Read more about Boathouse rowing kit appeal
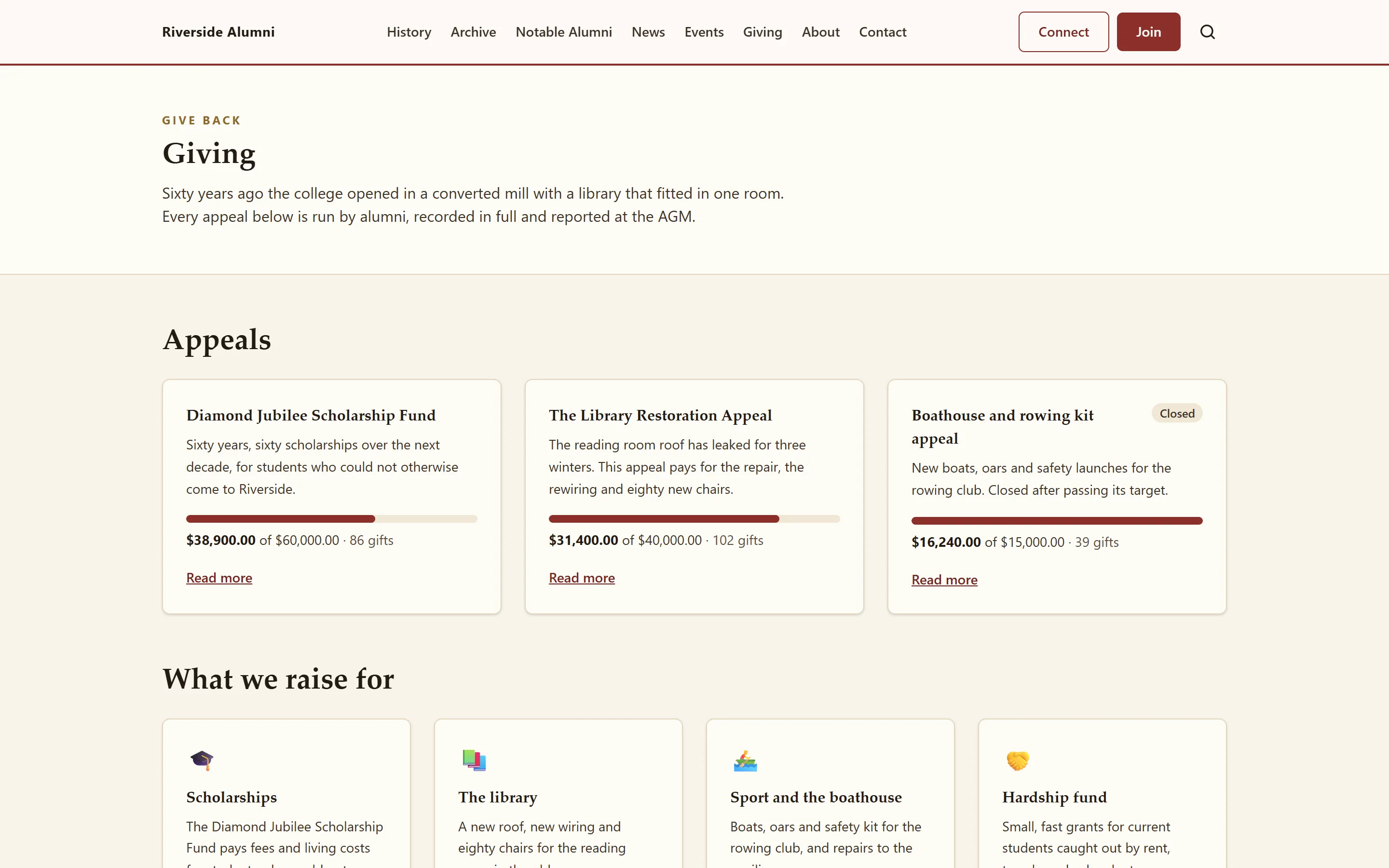The height and width of the screenshot is (868, 1389). tap(944, 580)
